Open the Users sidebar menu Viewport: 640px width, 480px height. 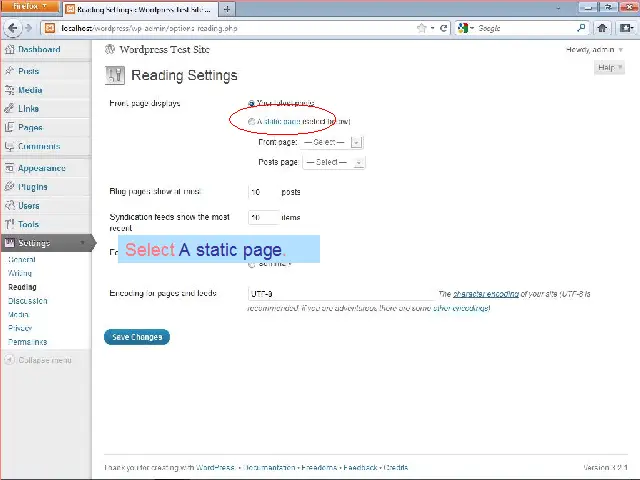(29, 206)
